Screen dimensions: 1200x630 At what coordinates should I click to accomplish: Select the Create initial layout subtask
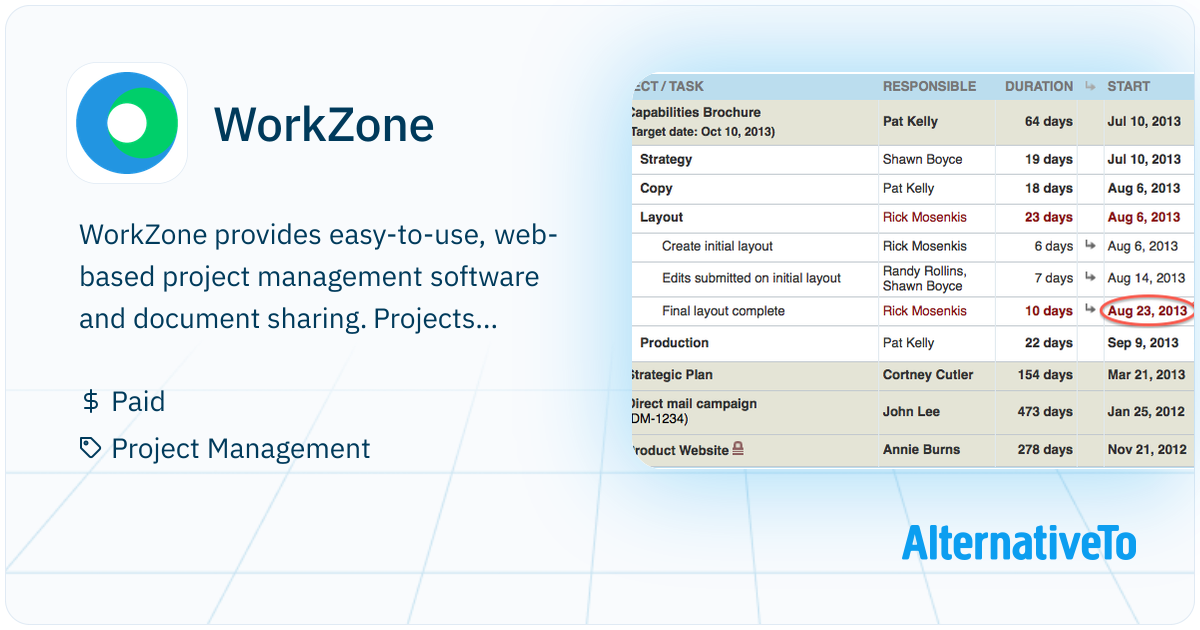pos(717,246)
